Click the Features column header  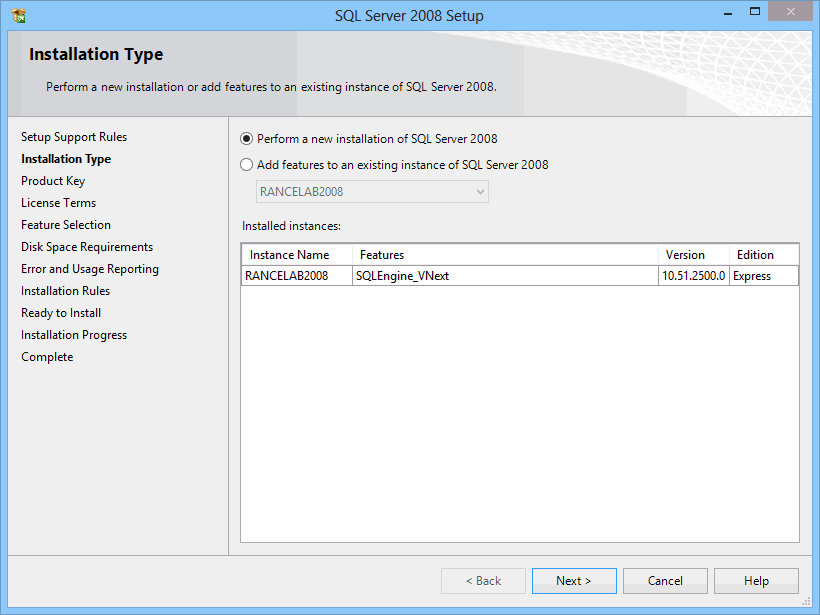coord(505,255)
